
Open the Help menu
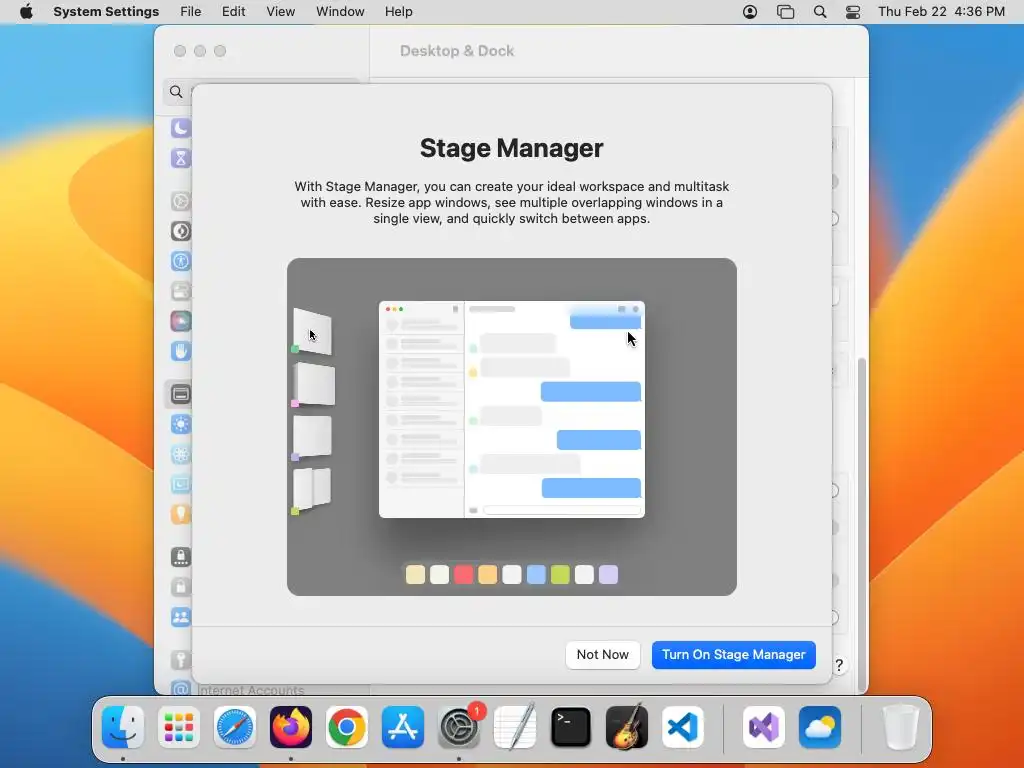398,12
